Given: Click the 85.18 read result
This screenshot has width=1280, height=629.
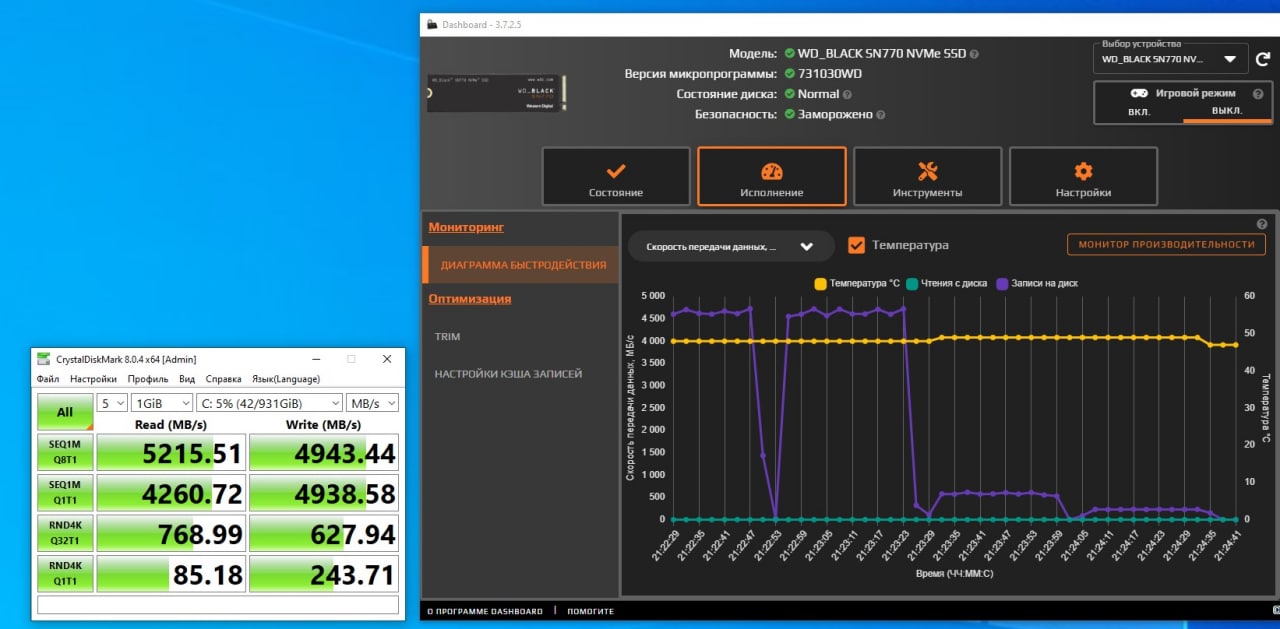Looking at the screenshot, I should tap(170, 574).
